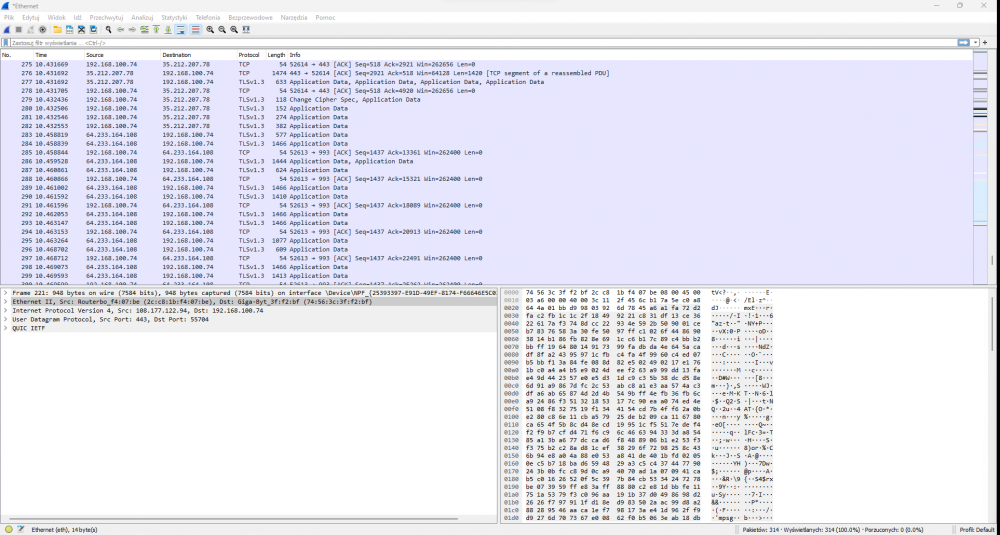Expand Internet Protocol Version 4 details
Screen dimensions: 1000x535
pos(5,310)
